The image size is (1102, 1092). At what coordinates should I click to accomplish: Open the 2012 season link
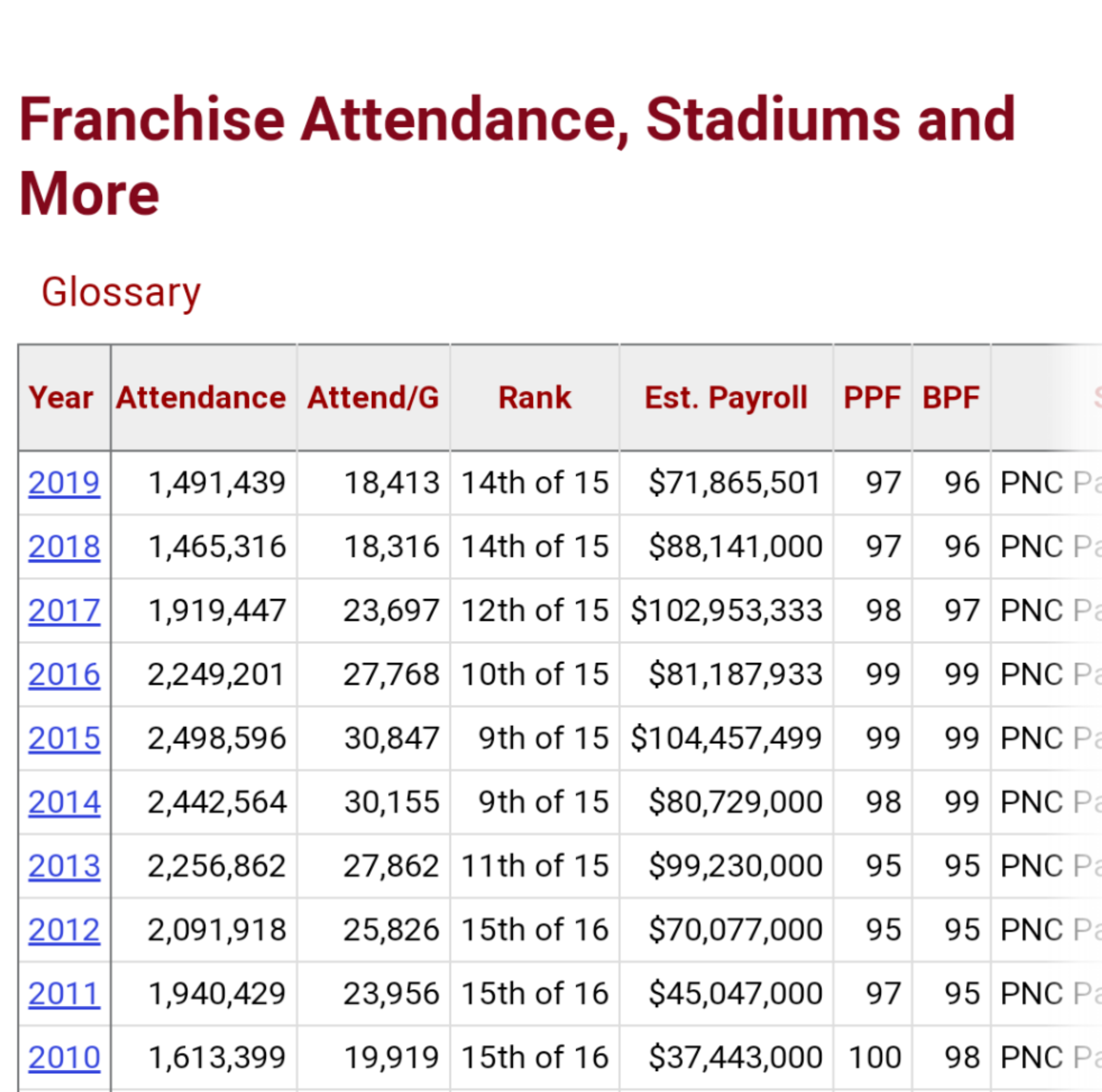tap(64, 930)
